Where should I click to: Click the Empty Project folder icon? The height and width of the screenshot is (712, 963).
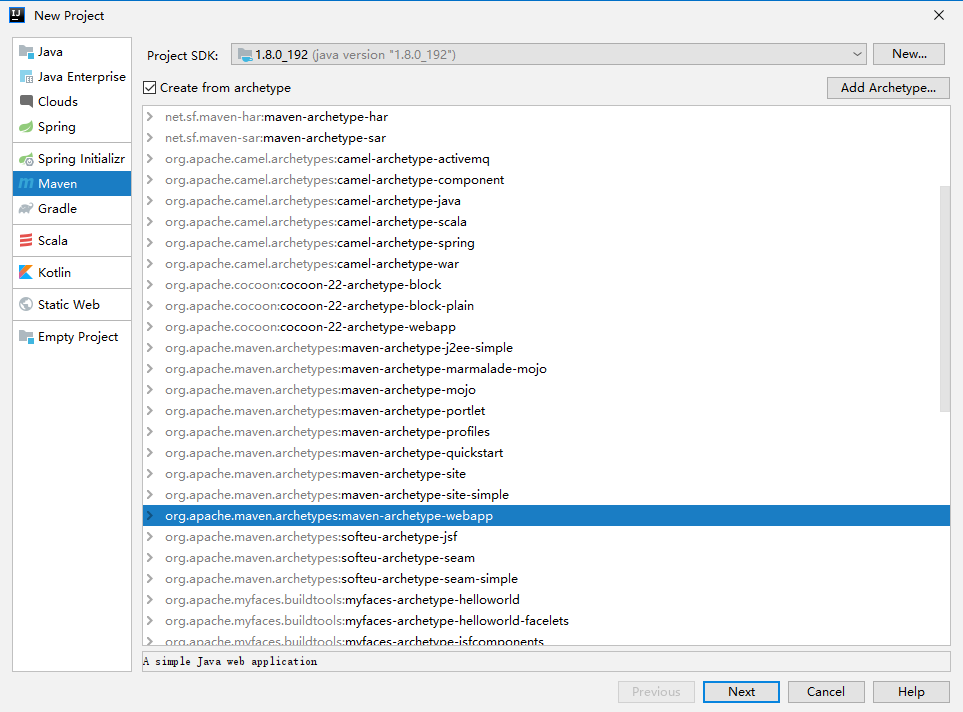click(26, 337)
